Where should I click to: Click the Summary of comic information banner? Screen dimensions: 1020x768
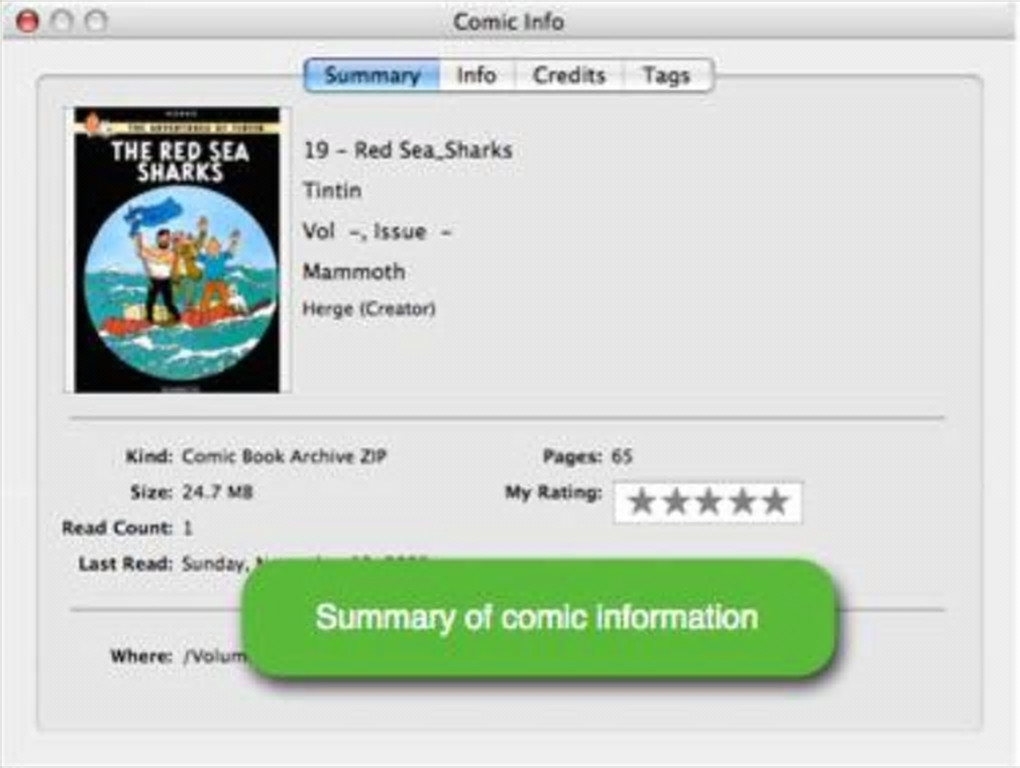pos(537,618)
